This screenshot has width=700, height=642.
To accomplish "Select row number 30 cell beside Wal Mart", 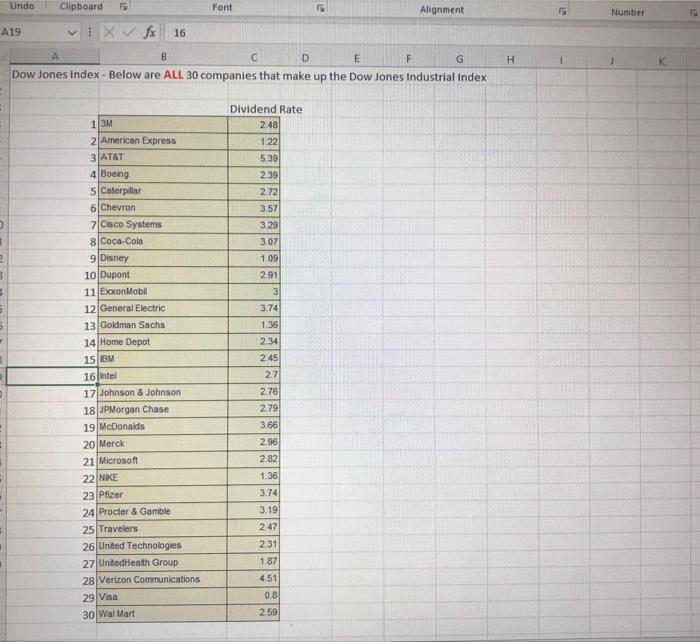I will [x=51, y=615].
